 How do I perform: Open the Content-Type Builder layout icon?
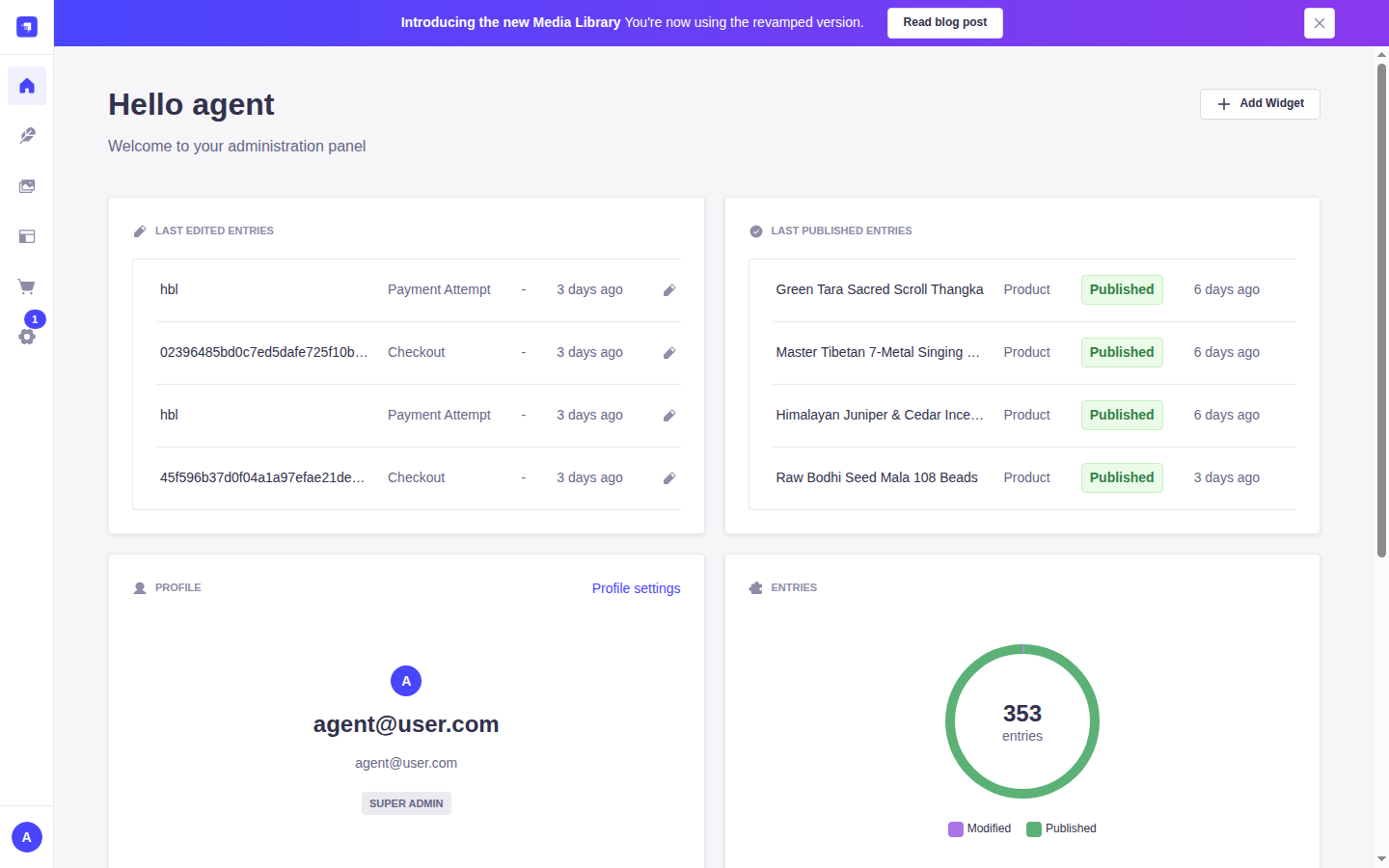[27, 236]
